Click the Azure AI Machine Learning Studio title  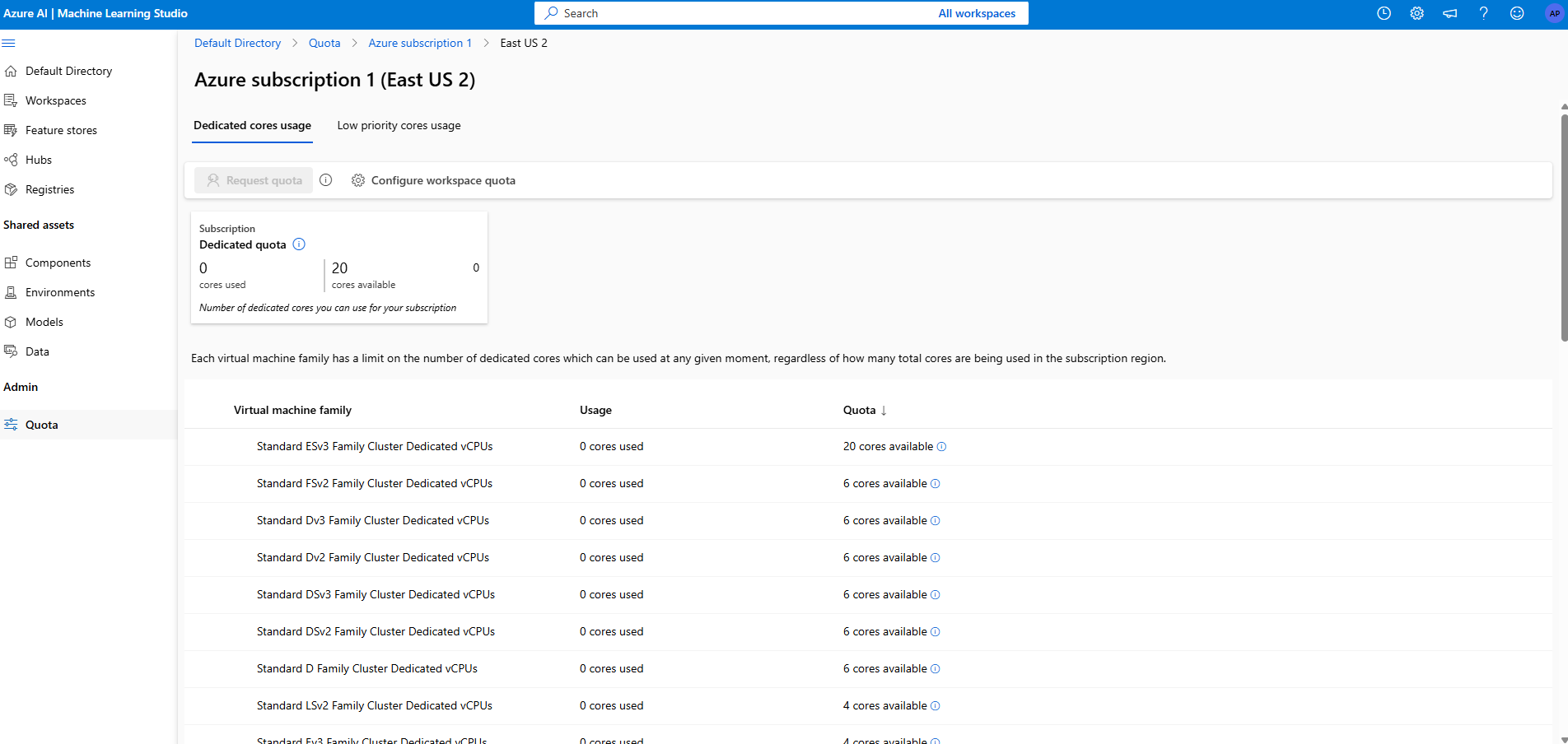pyautogui.click(x=96, y=13)
